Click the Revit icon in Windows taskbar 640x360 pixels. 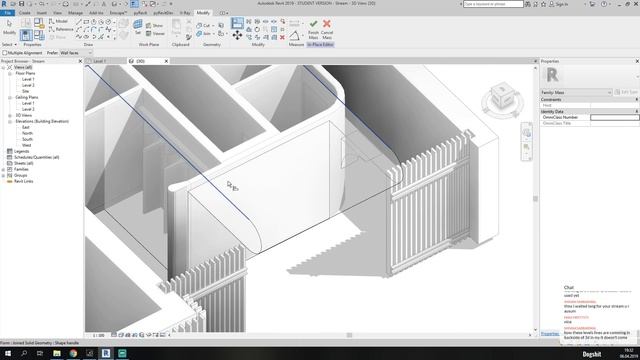point(106,353)
